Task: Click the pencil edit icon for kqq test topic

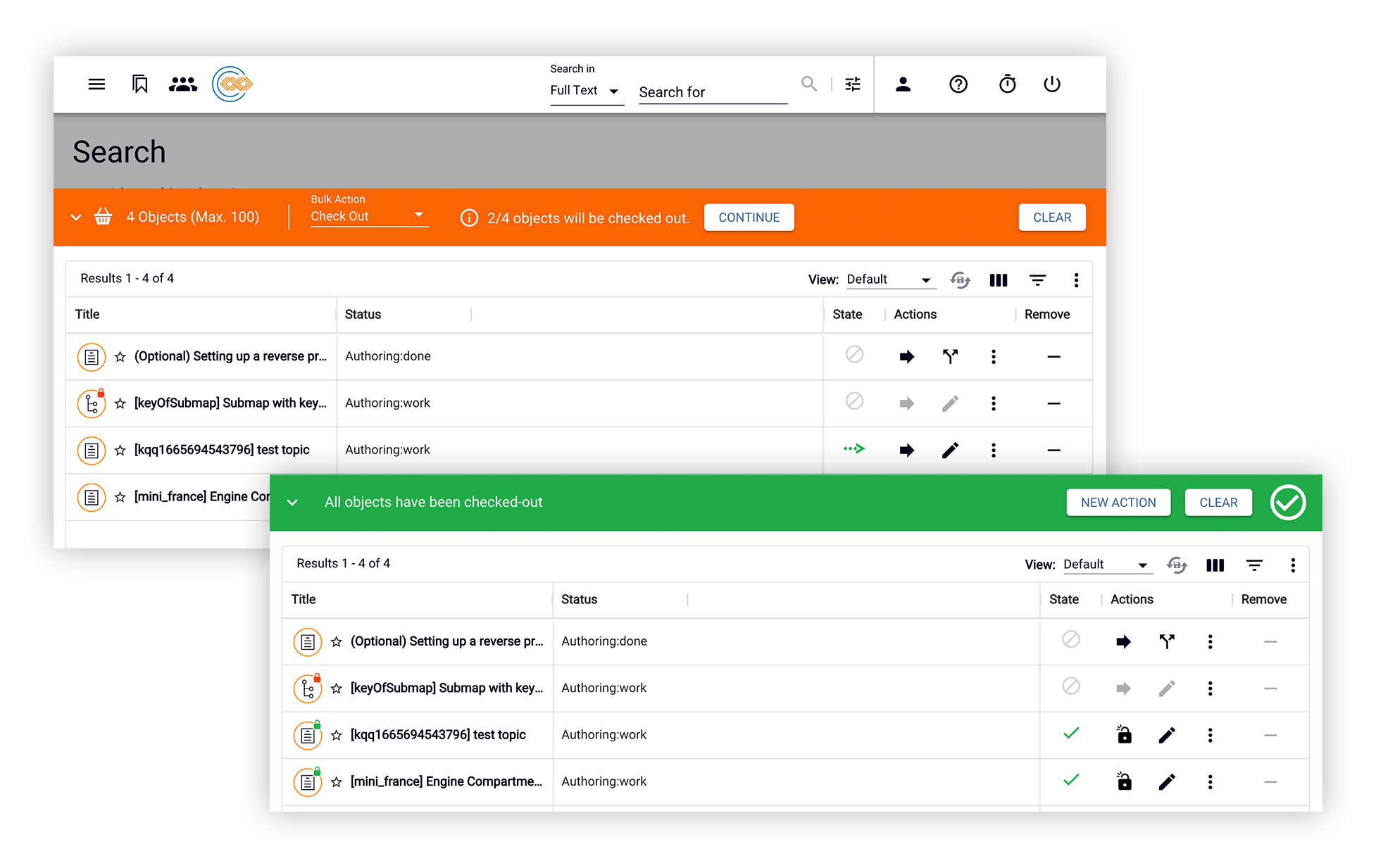Action: pos(950,451)
